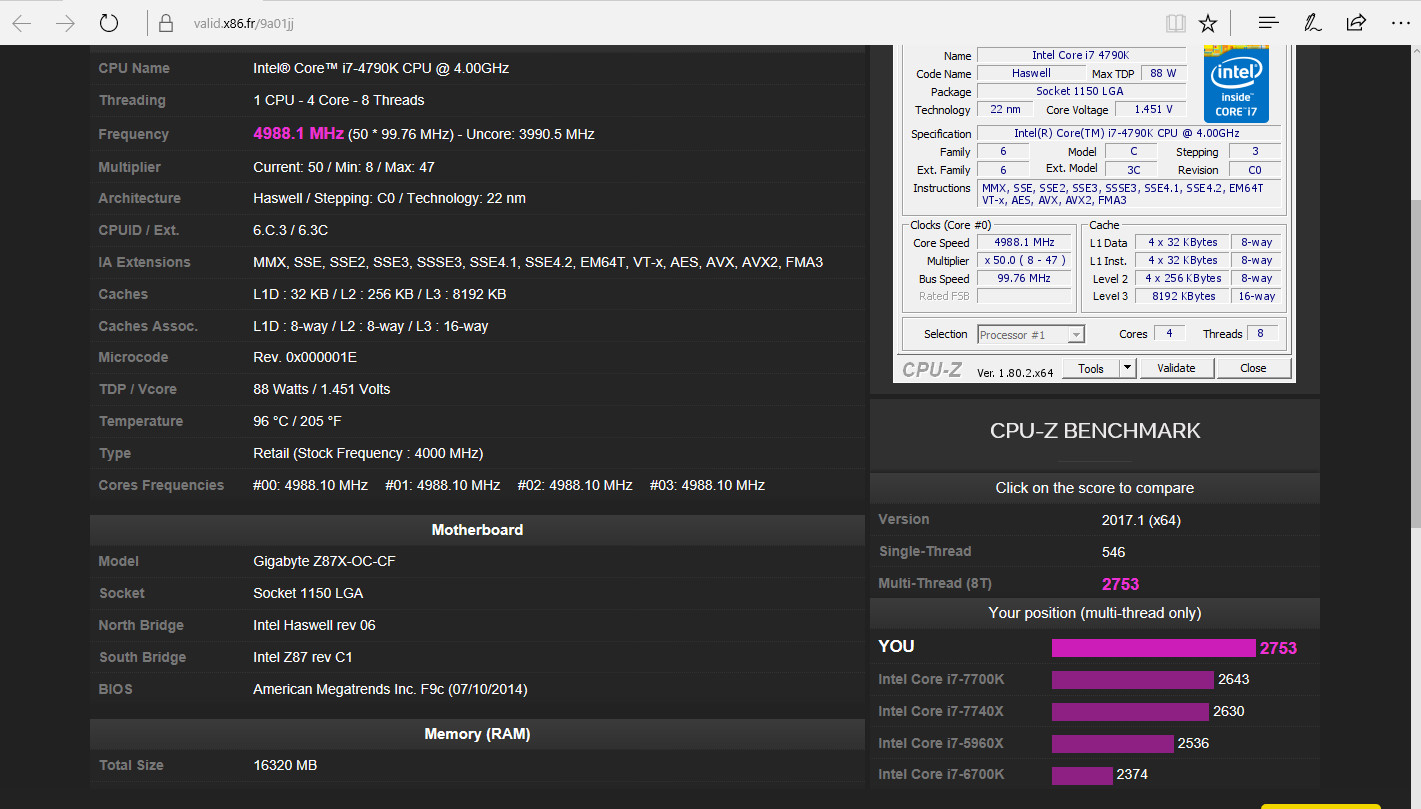The width and height of the screenshot is (1421, 809).
Task: Click "Click on the score to compare" text
Action: click(1095, 488)
